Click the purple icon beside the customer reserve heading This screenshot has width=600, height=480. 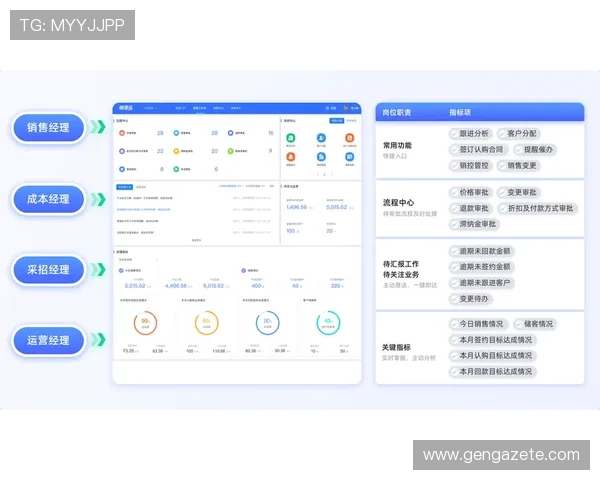coord(243,270)
